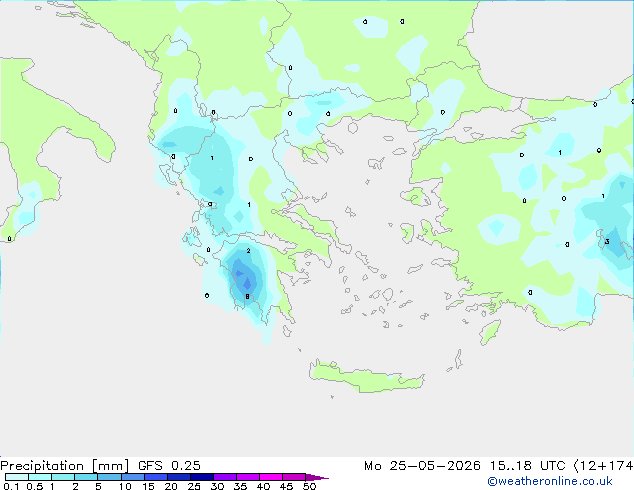
Task: Click the '20' legend scale number
Action: click(x=171, y=486)
